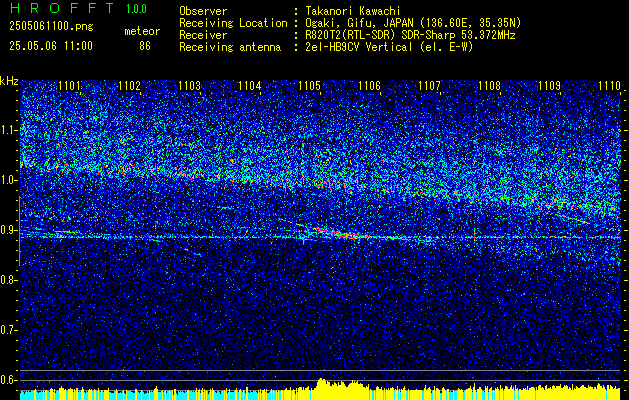Click the HROFFT title text

coord(62,8)
